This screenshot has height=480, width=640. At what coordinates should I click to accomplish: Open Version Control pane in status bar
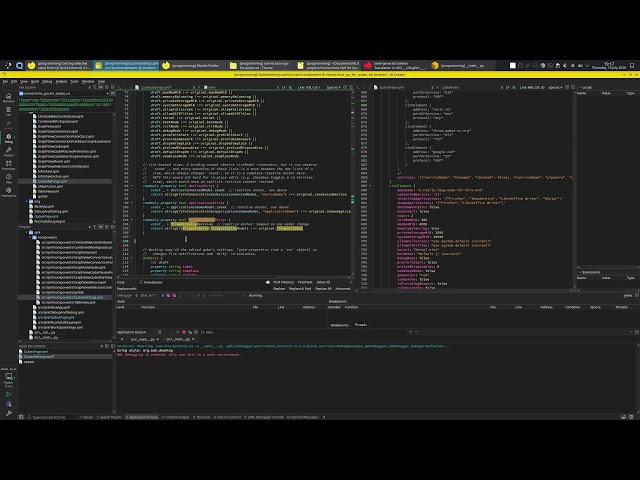(x=228, y=417)
